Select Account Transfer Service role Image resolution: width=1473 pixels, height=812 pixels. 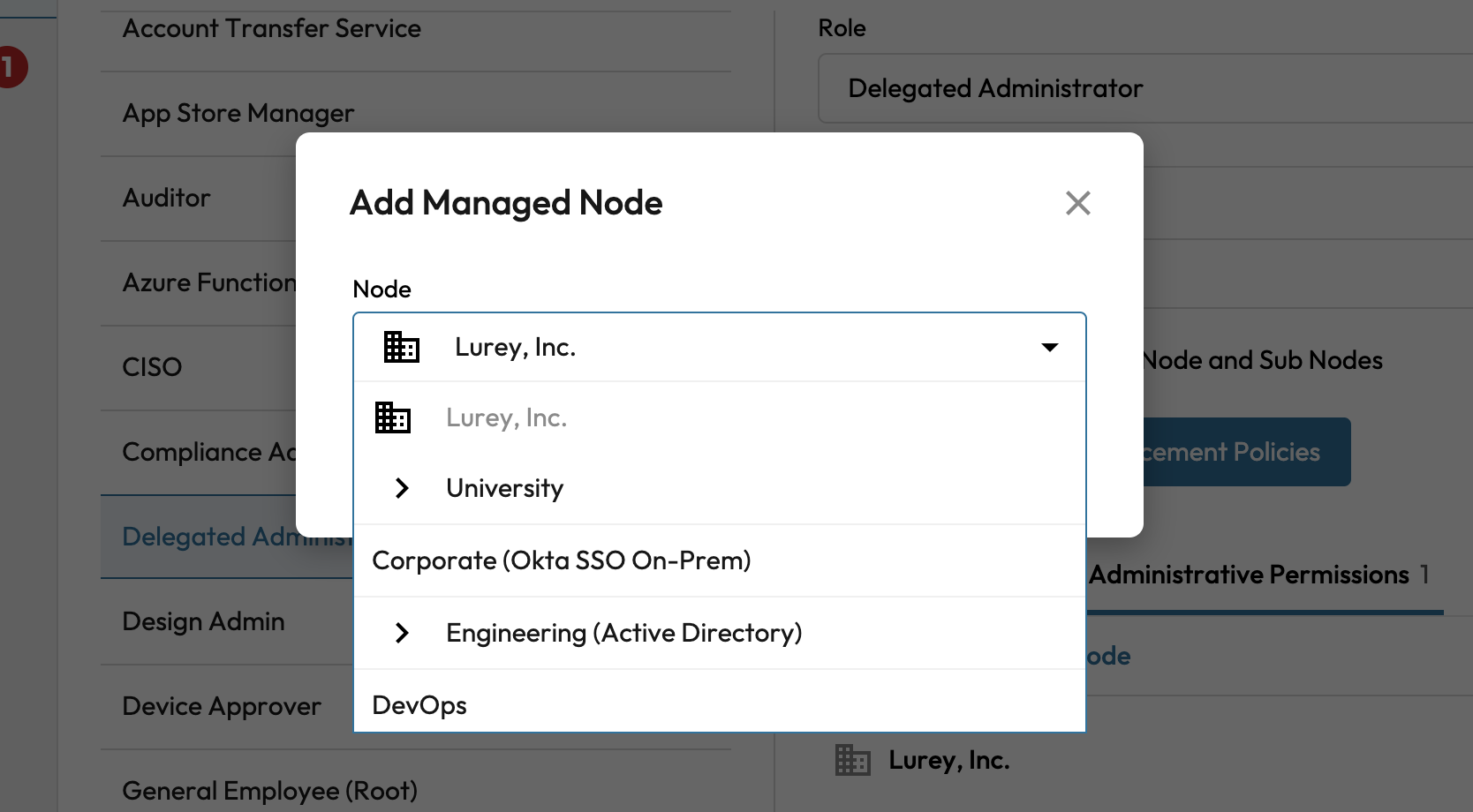point(271,28)
